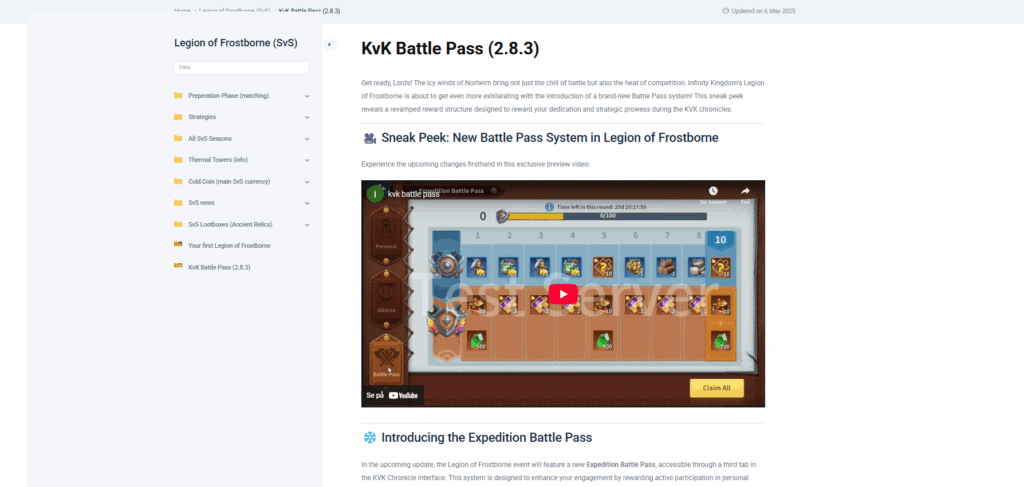The width and height of the screenshot is (1024, 487).
Task: Click the Watch later clock icon on video
Action: point(713,191)
